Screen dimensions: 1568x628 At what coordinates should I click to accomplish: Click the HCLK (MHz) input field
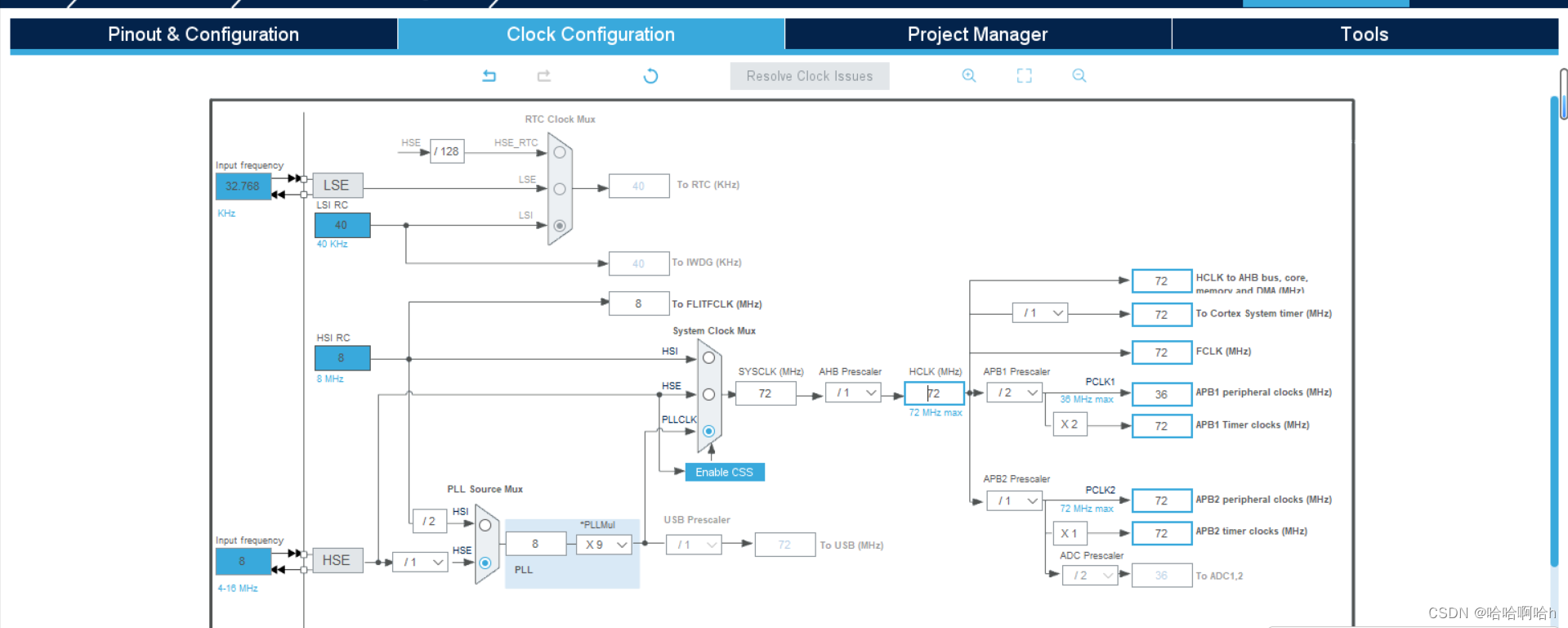tap(935, 393)
